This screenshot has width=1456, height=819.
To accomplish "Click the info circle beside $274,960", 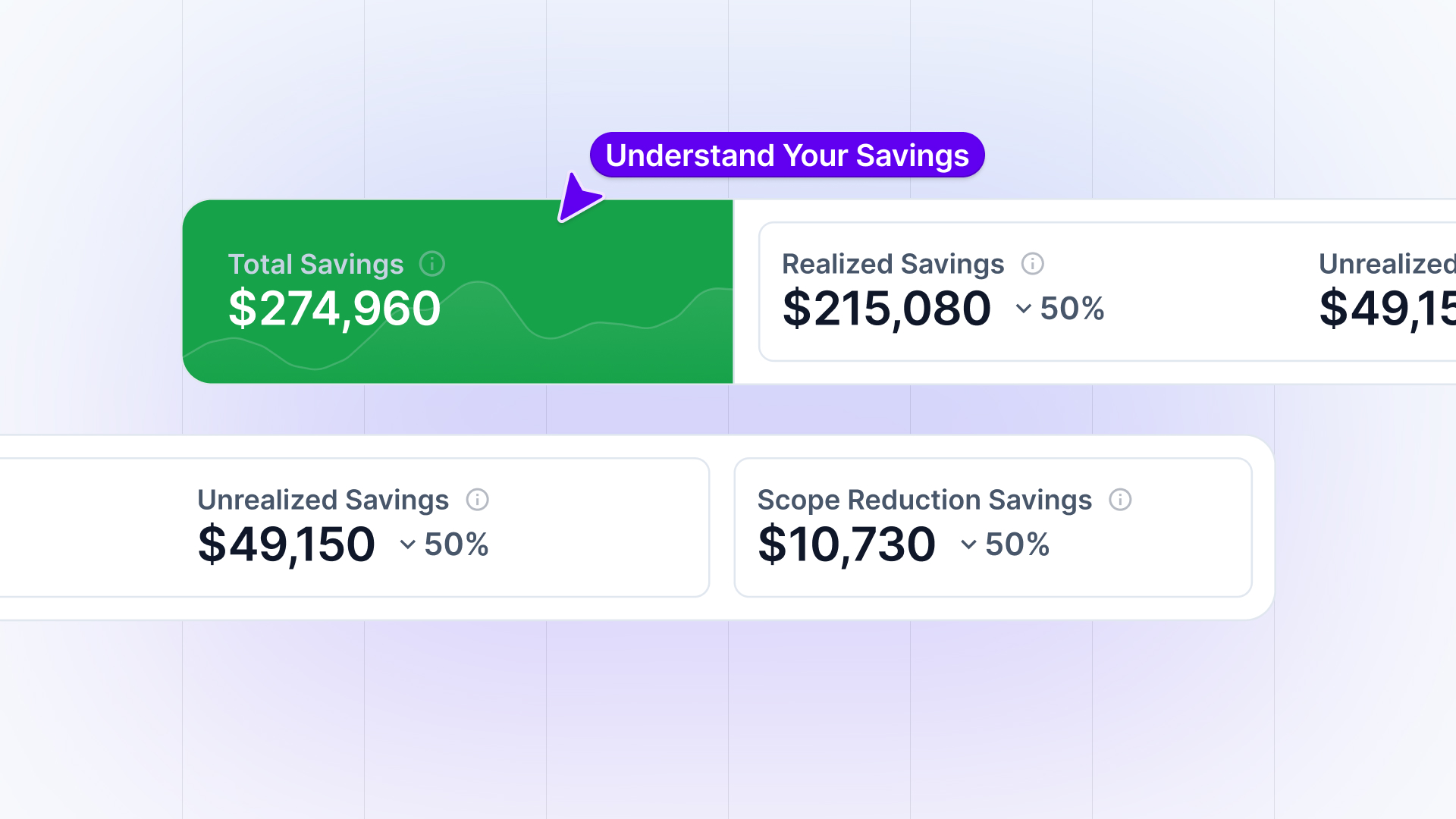I will (x=432, y=264).
